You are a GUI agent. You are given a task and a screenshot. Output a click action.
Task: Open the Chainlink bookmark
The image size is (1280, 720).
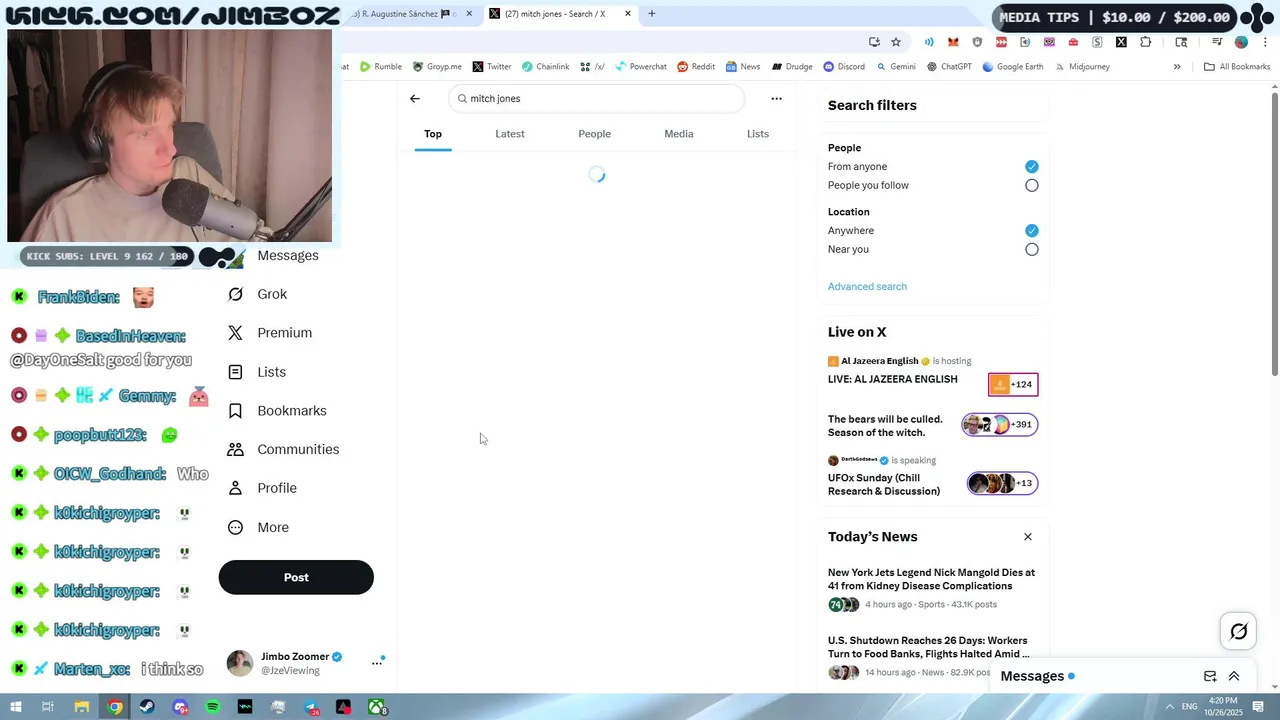(x=545, y=67)
